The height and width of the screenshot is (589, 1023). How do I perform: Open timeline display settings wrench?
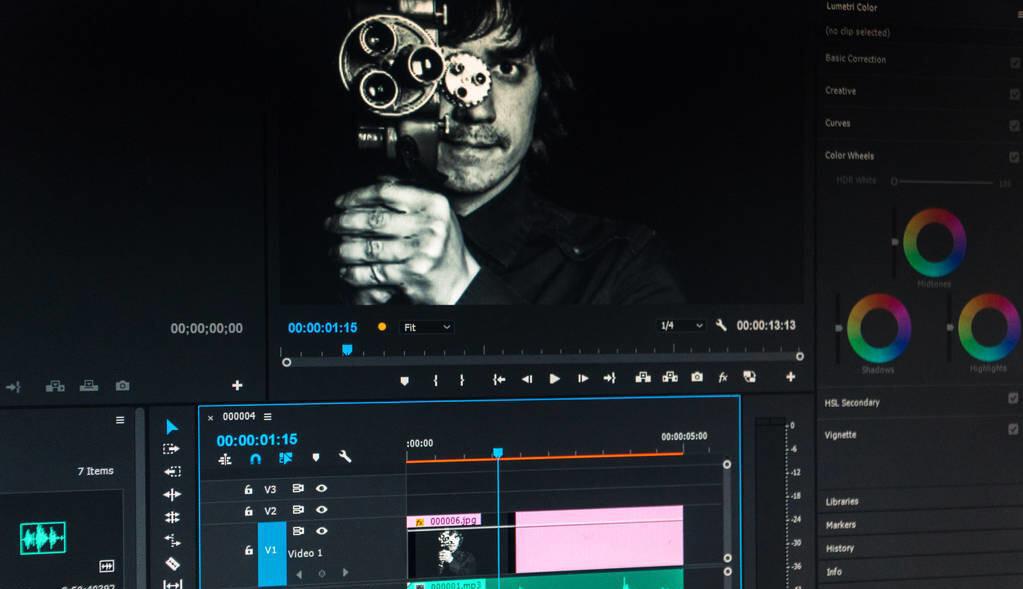(345, 457)
